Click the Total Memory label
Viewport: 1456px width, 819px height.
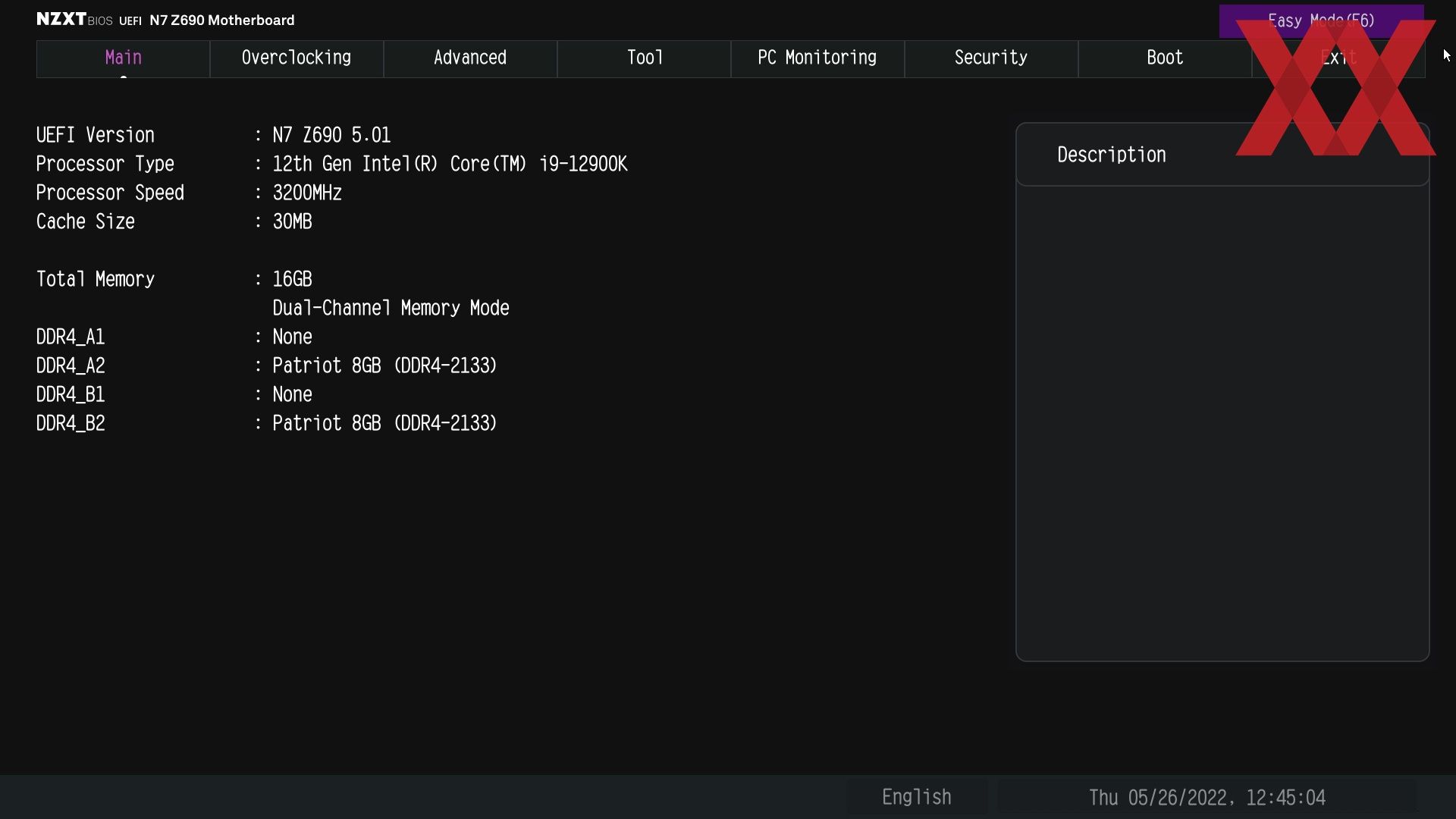(96, 279)
